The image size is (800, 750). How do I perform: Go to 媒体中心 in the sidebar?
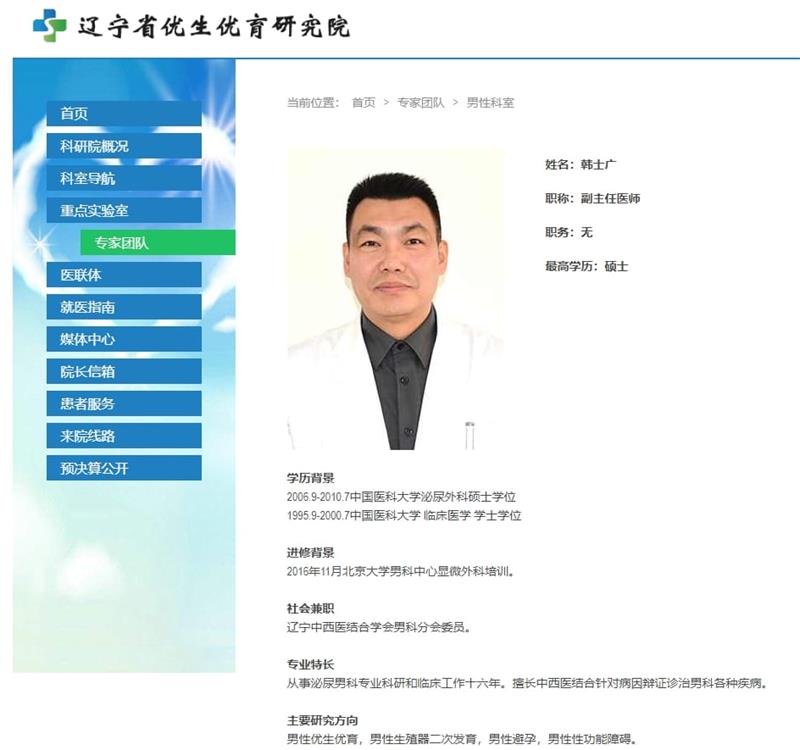point(124,339)
